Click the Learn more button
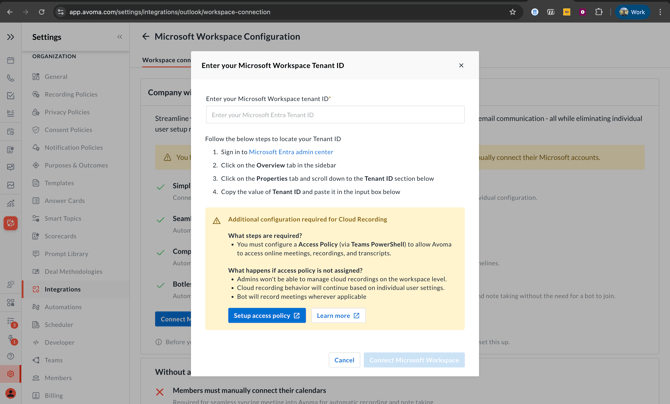Image resolution: width=670 pixels, height=404 pixels. click(338, 316)
